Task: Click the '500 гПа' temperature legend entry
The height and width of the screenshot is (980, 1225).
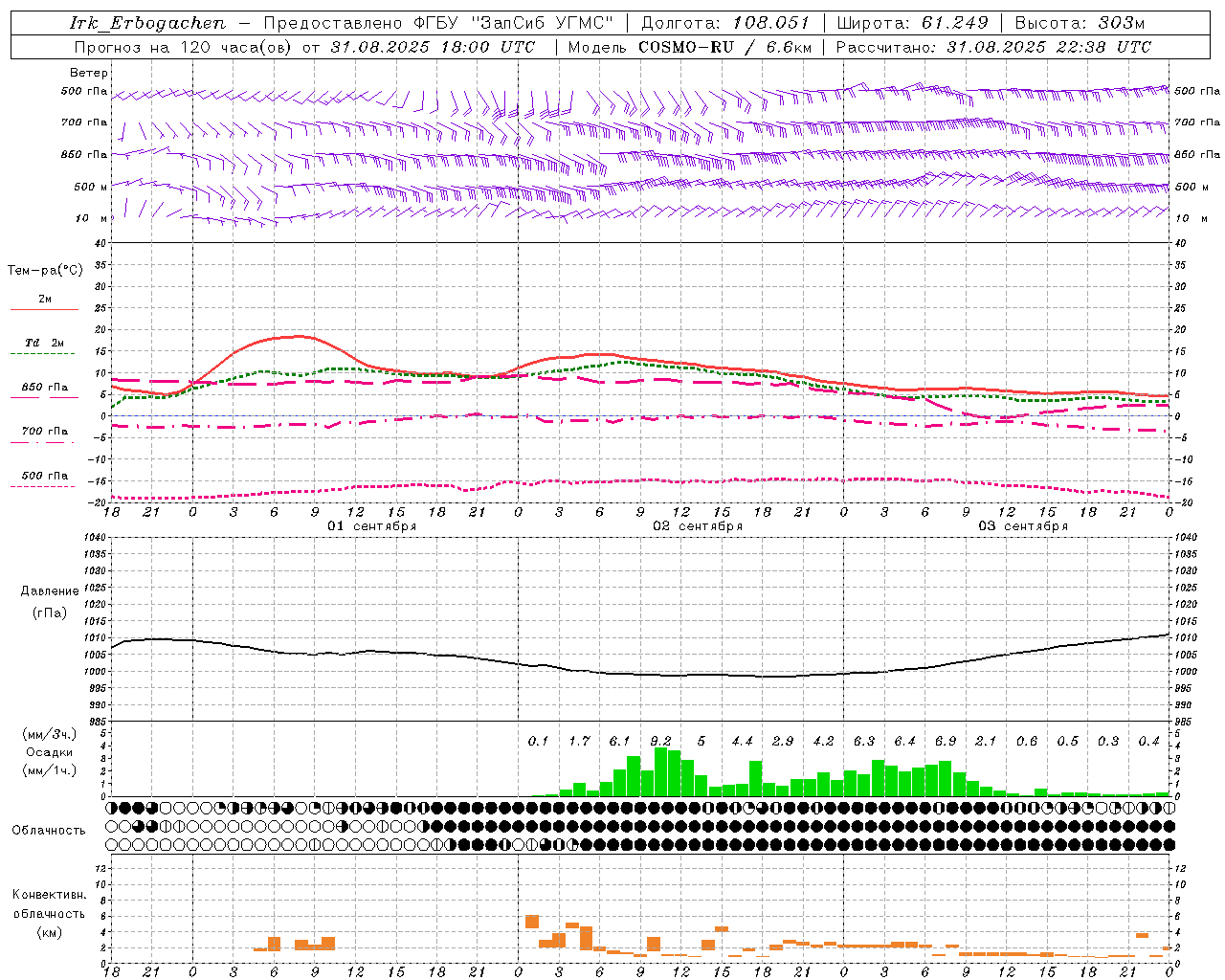Action: point(44,476)
